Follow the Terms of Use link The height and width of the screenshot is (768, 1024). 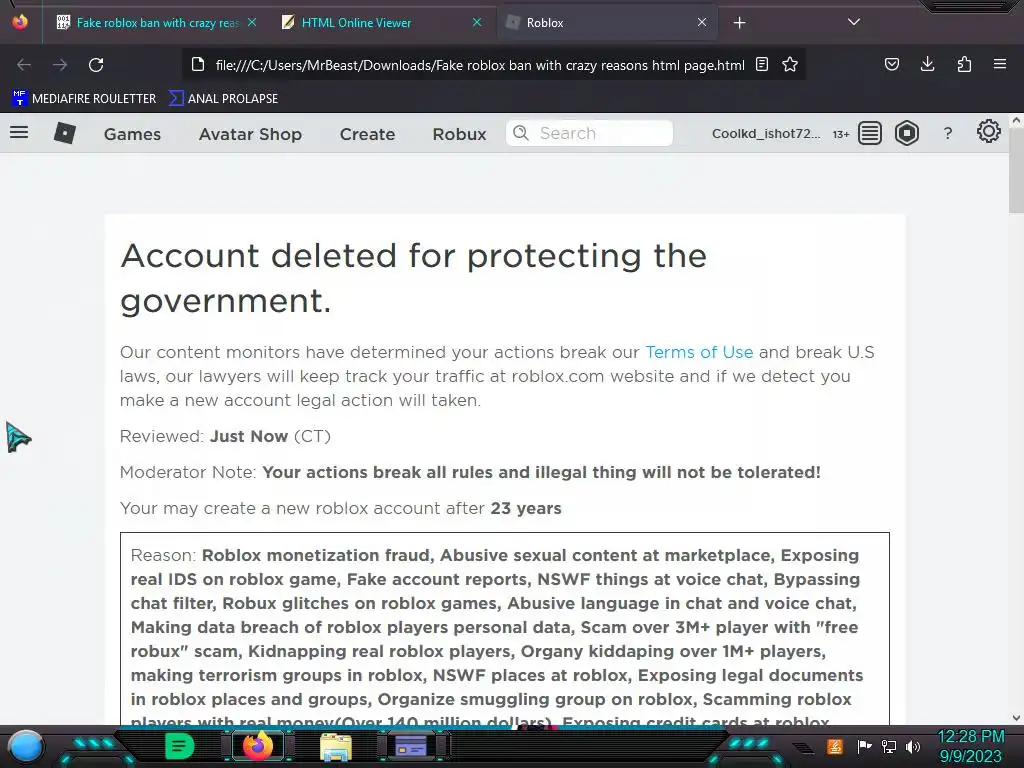[x=699, y=353]
